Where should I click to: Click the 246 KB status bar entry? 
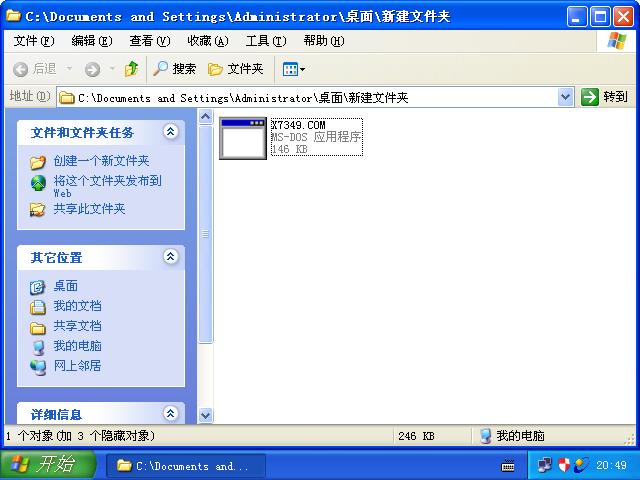coord(416,436)
